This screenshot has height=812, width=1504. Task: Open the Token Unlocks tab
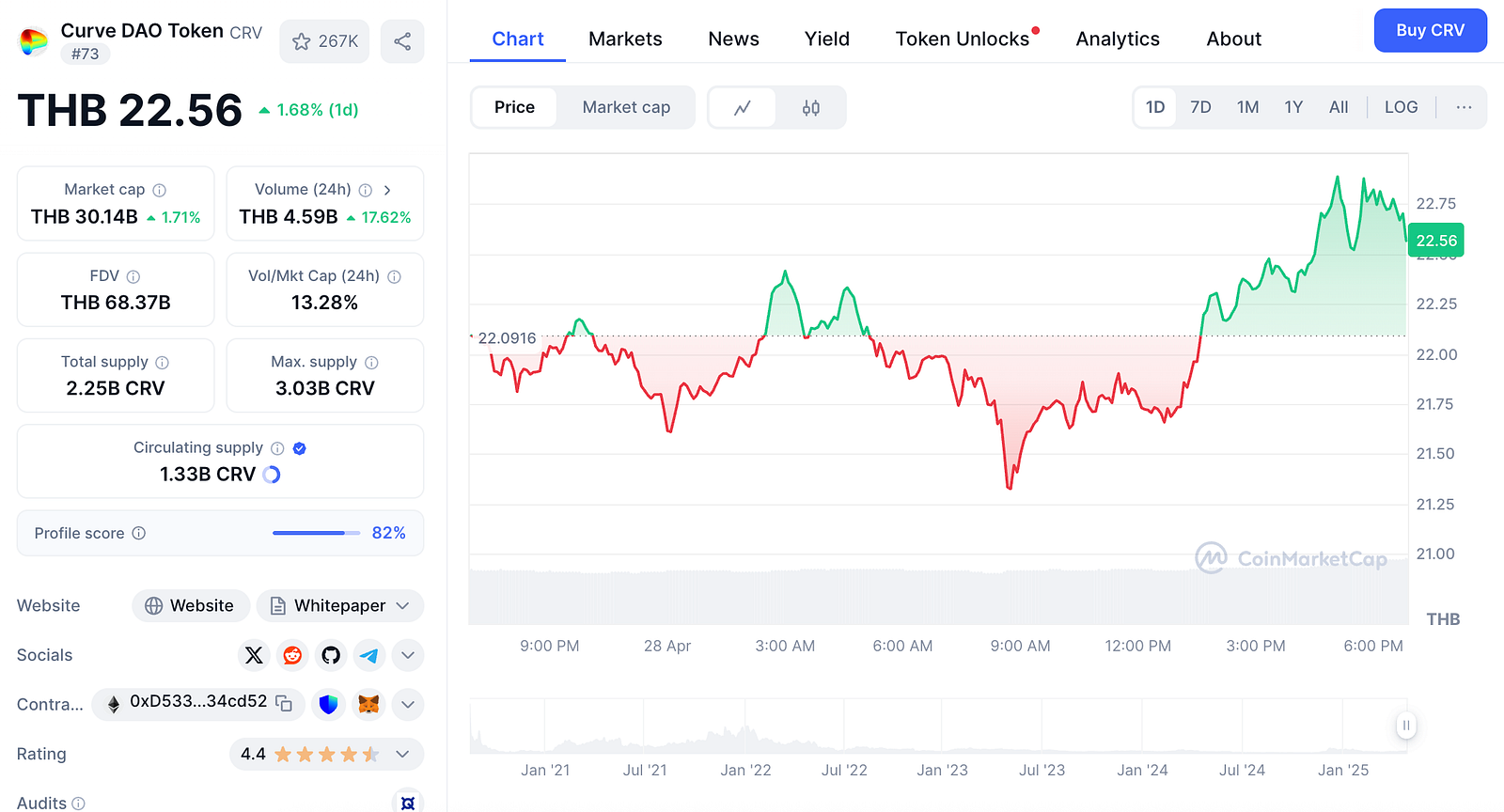tap(963, 39)
